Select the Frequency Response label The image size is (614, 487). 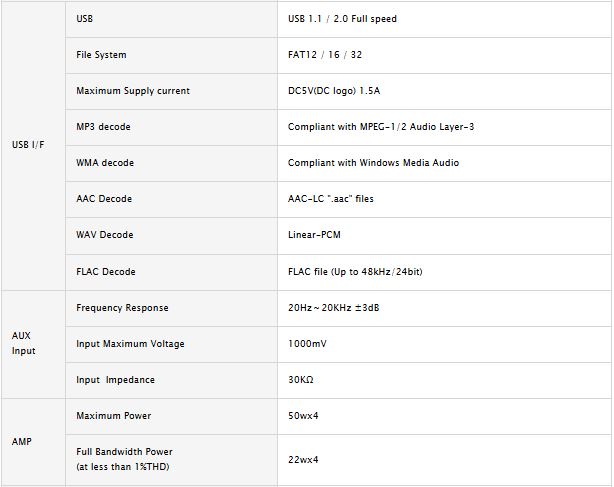(122, 308)
